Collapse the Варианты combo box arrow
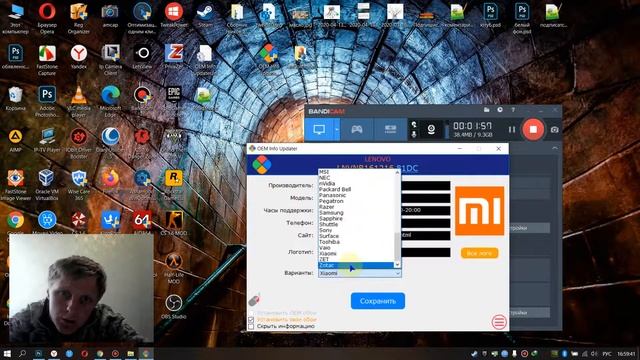 (397, 273)
